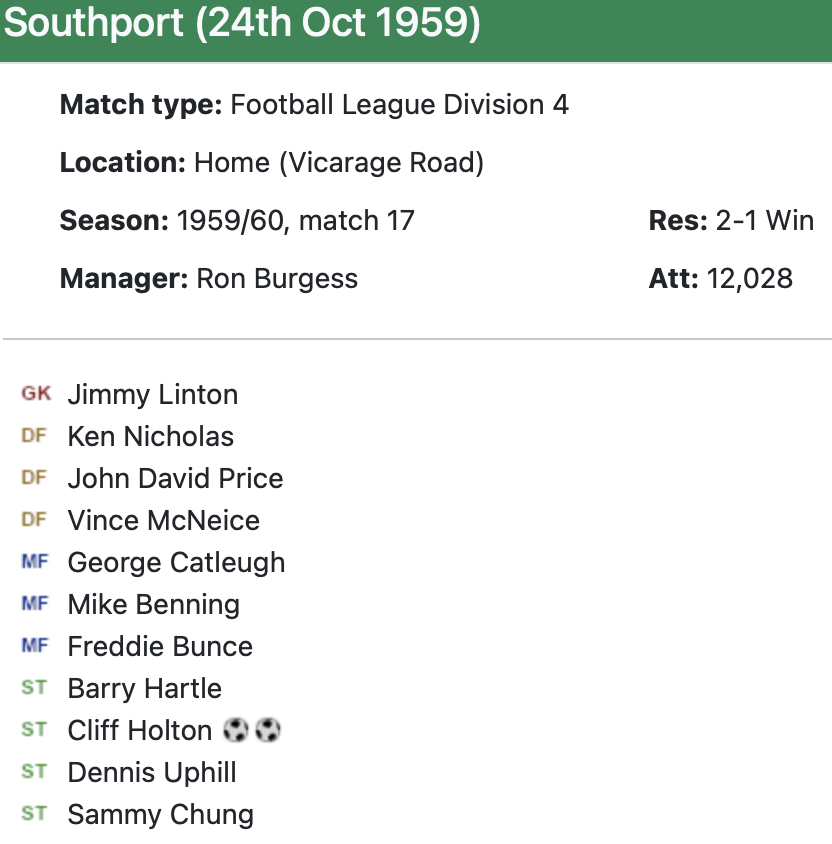
Task: Click the ST icon next to Barry Hartle
Action: 34,688
